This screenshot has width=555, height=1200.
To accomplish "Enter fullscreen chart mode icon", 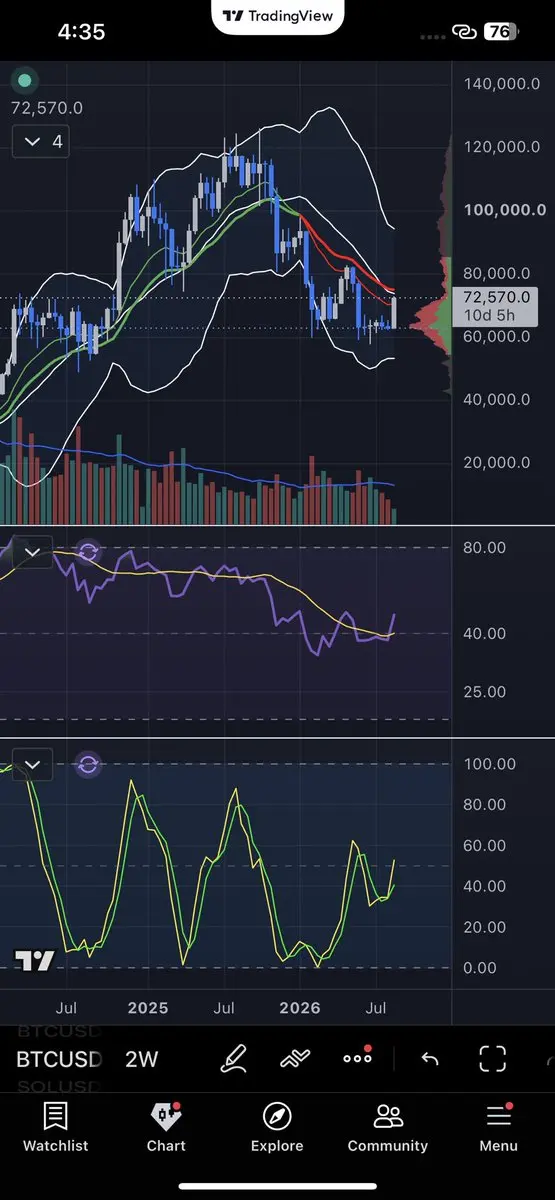I will [x=492, y=1059].
